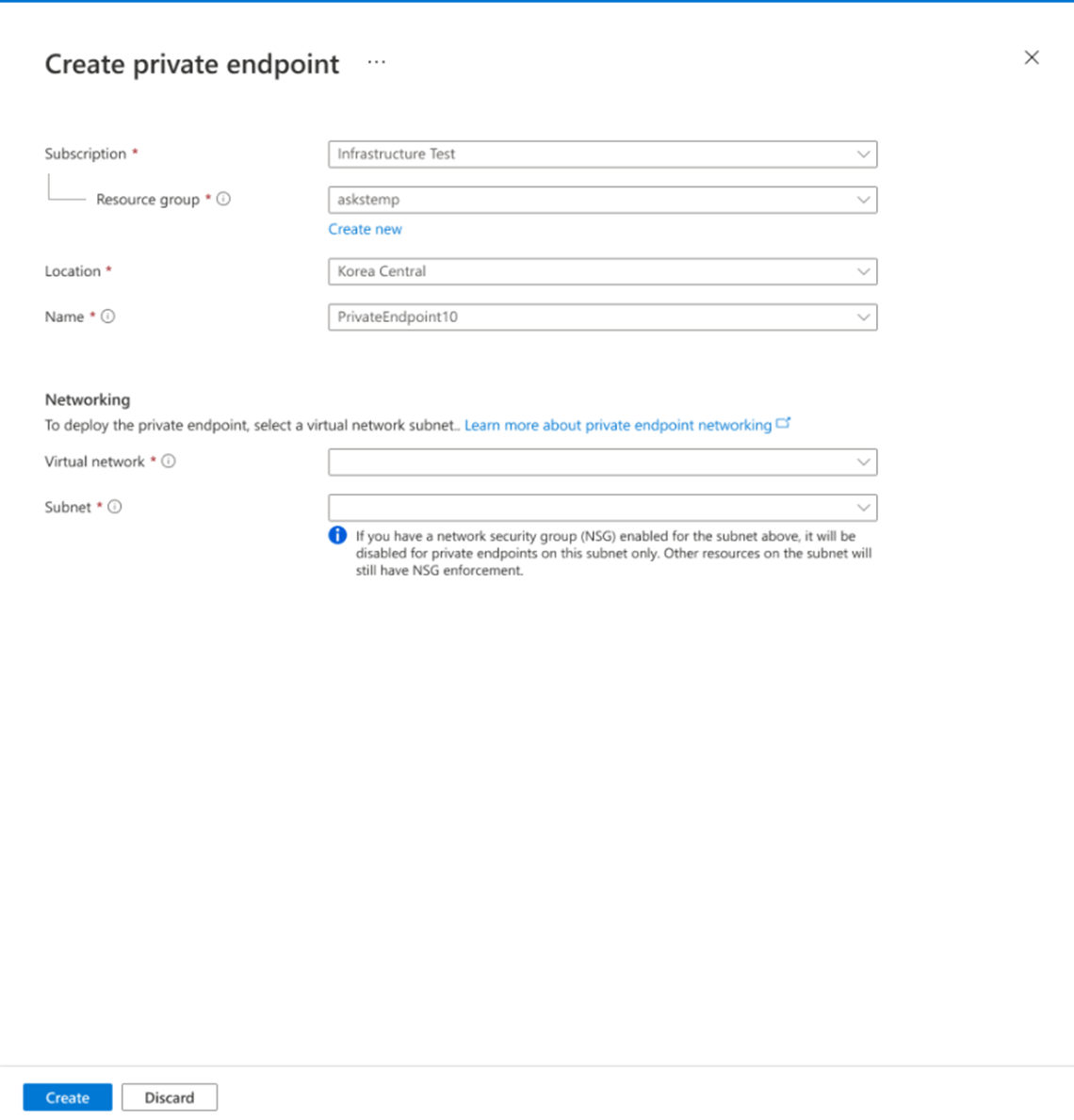Click the info icon beside Resource group
Viewport: 1074px width, 1120px height.
point(223,199)
